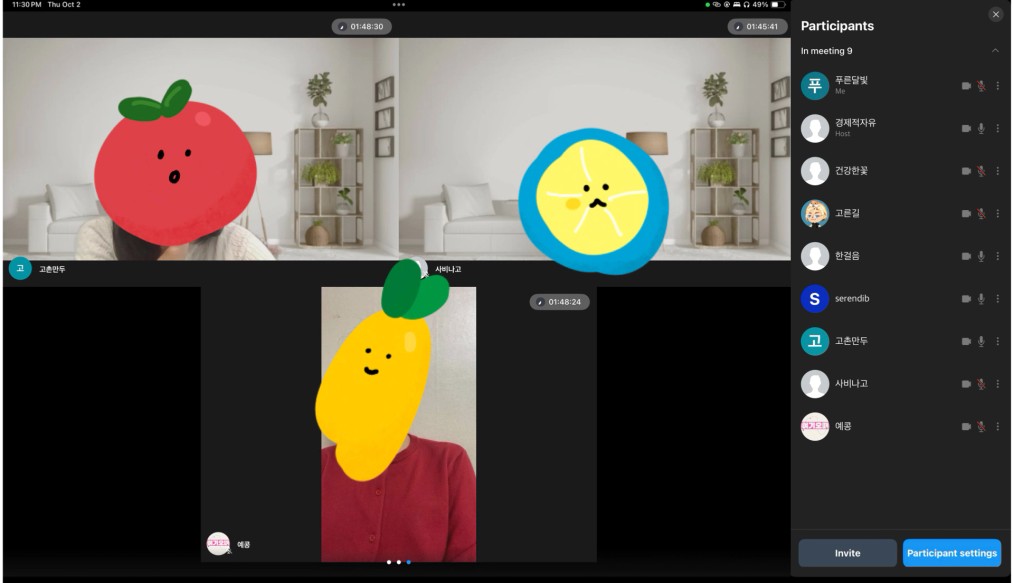Screen dimensions: 1013x583
Task: Click the camera icon for 건강한꽃
Action: tap(966, 171)
